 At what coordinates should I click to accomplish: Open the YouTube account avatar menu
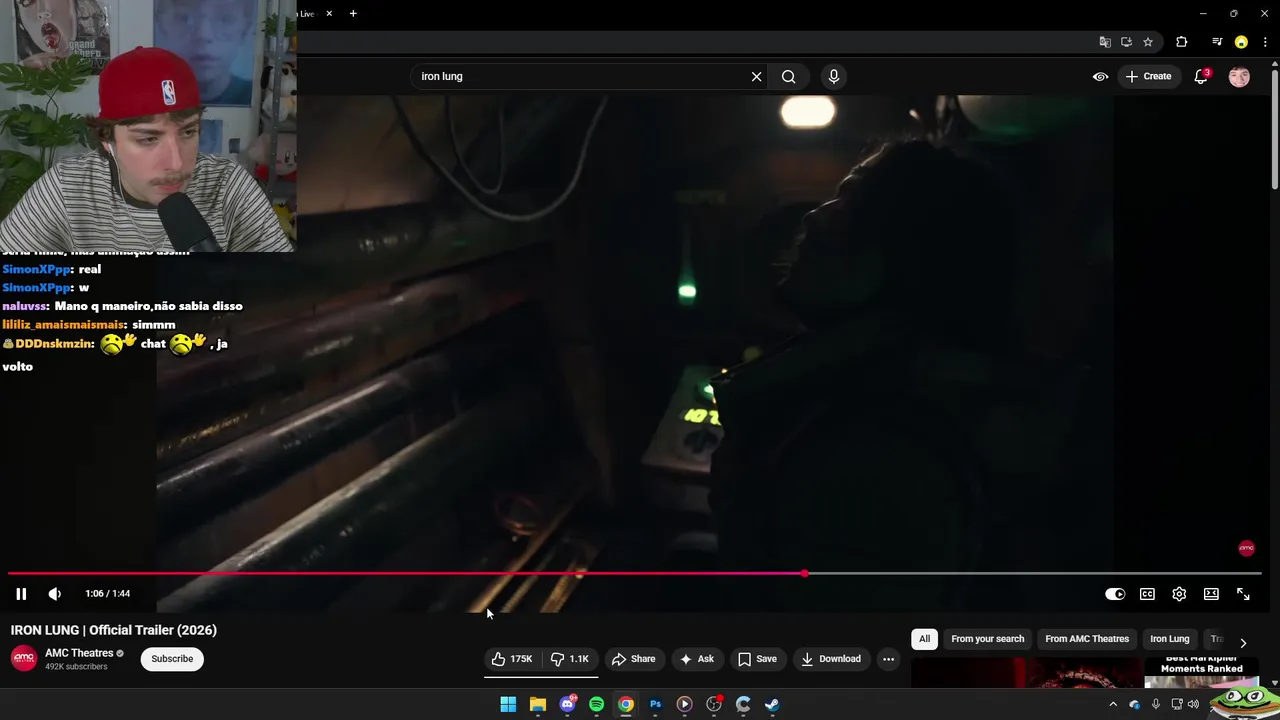pos(1239,76)
